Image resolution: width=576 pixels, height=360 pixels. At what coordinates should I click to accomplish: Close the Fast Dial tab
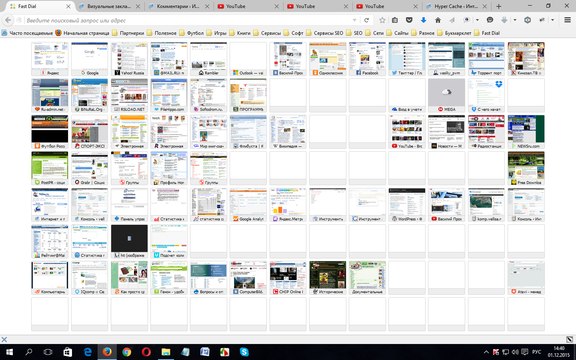point(68,6)
